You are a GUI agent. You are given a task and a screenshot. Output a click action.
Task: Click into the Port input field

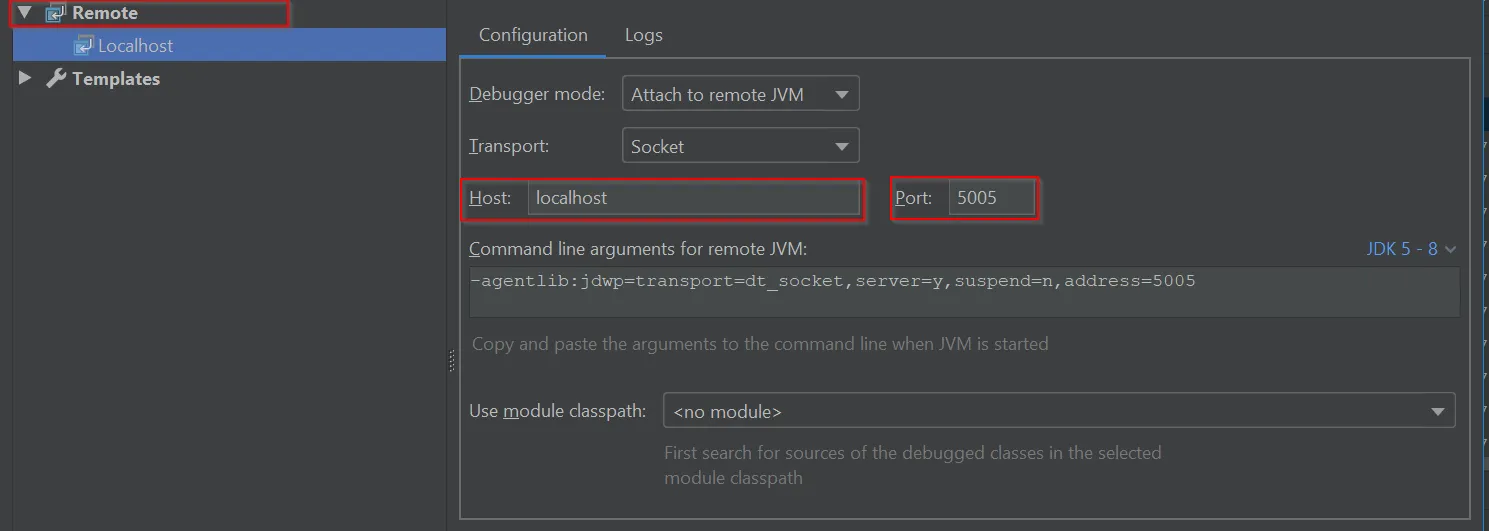991,198
